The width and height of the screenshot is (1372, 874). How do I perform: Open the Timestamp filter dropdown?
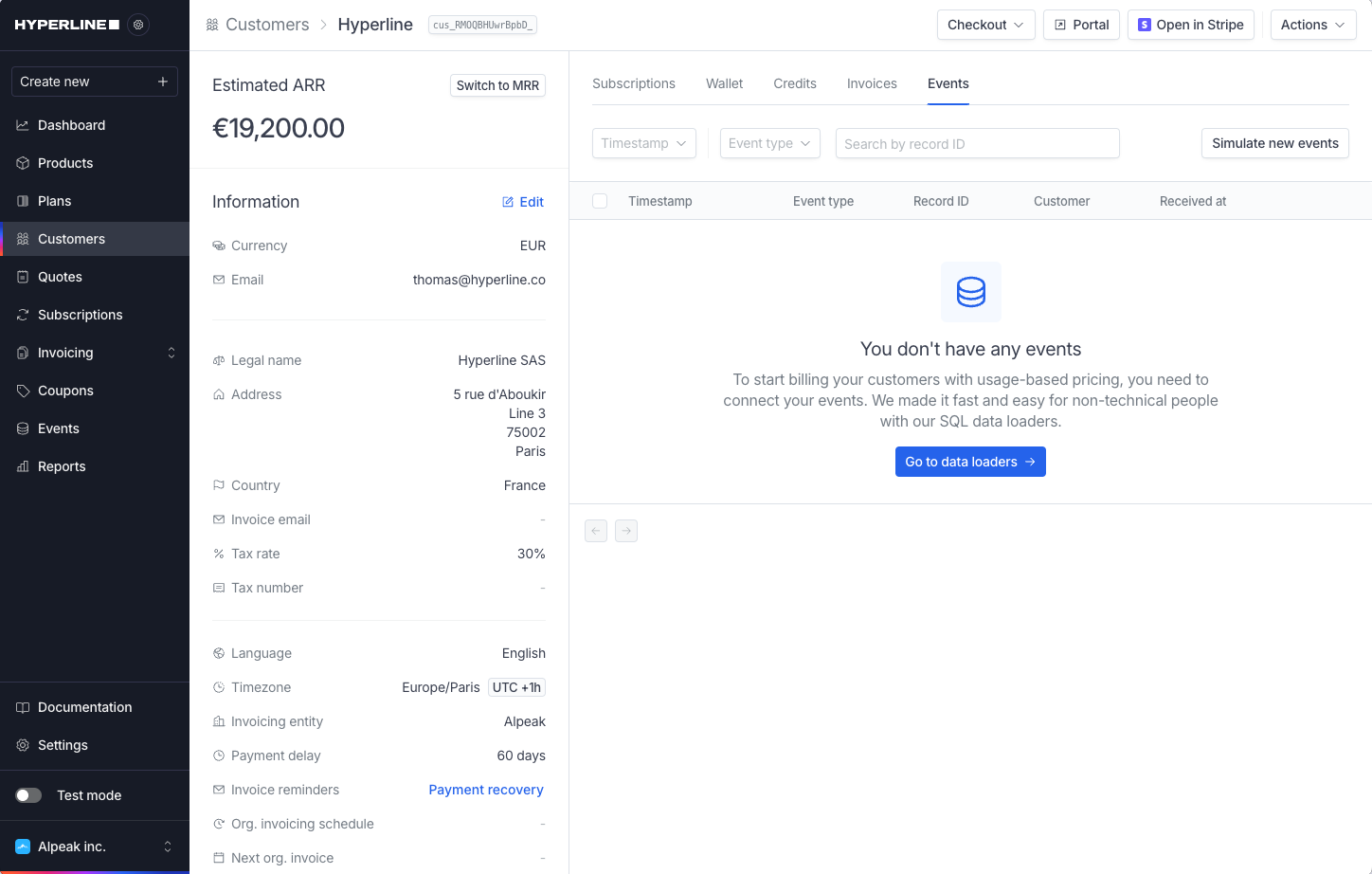click(x=644, y=143)
